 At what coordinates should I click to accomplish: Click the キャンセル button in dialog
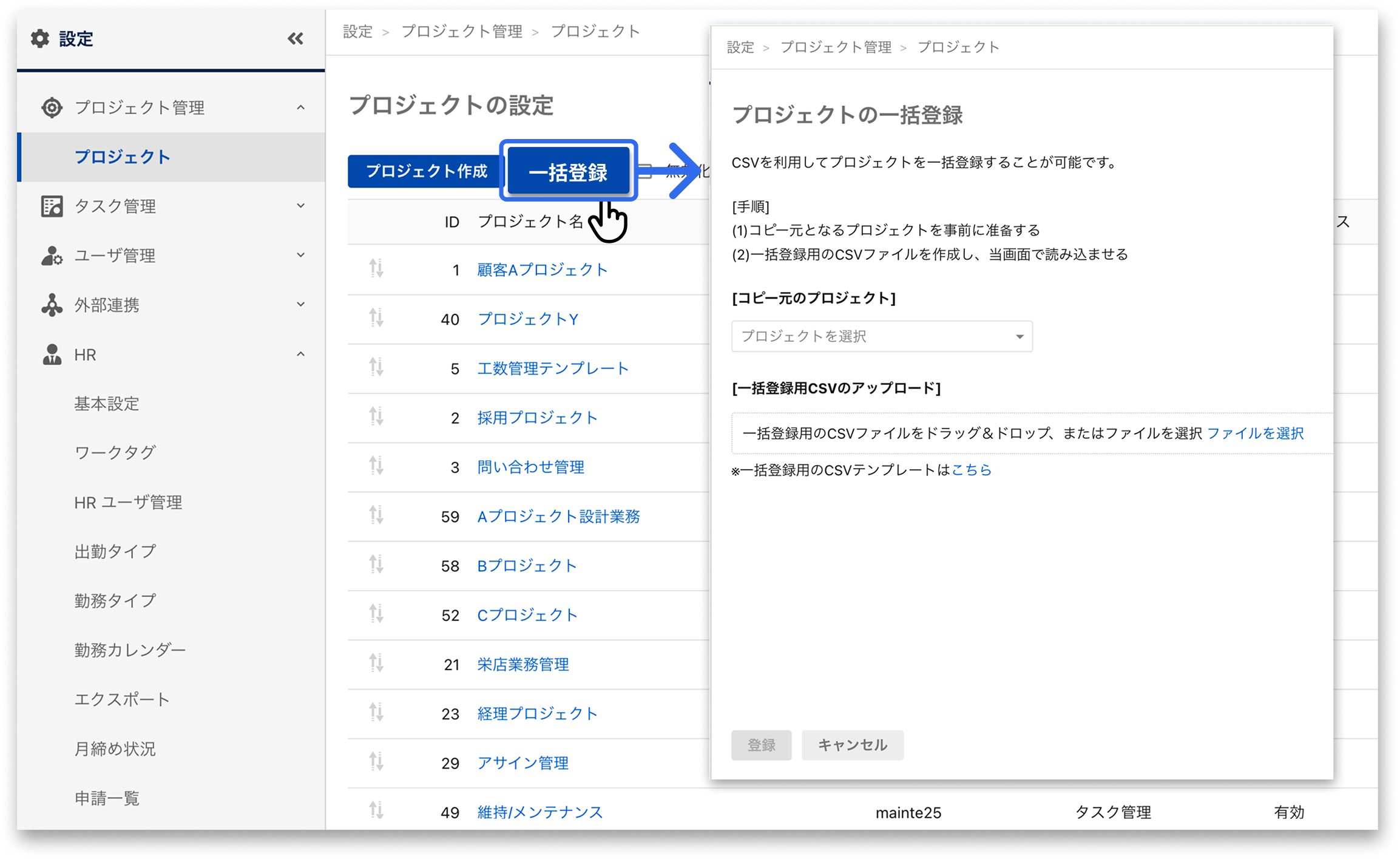click(x=852, y=745)
